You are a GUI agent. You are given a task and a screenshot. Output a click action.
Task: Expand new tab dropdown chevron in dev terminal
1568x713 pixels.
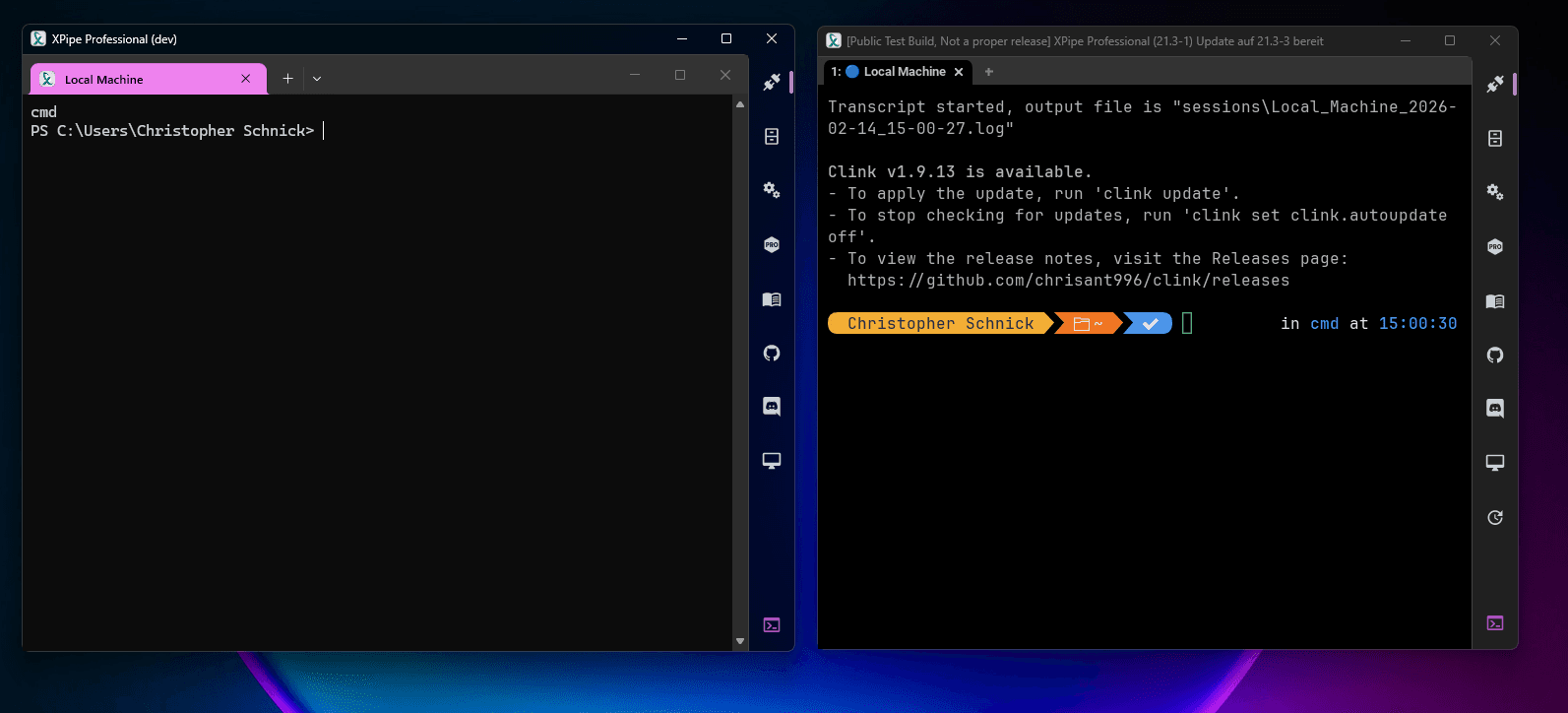pos(317,79)
